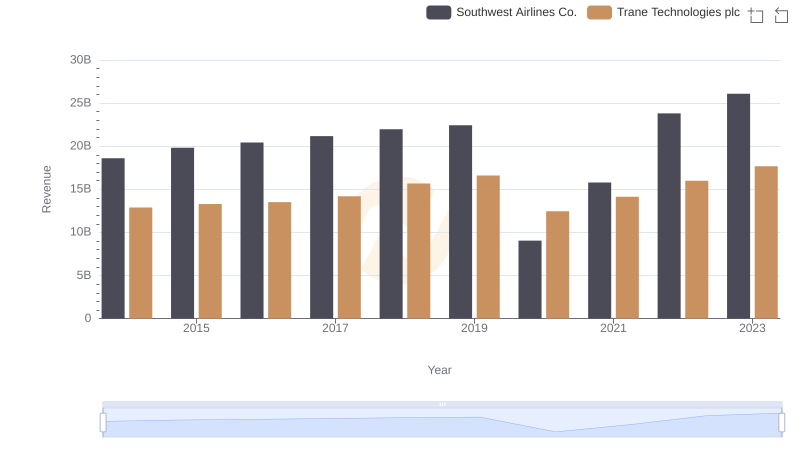The image size is (800, 461).
Task: Click the 20B y-axis label
Action: [81, 146]
